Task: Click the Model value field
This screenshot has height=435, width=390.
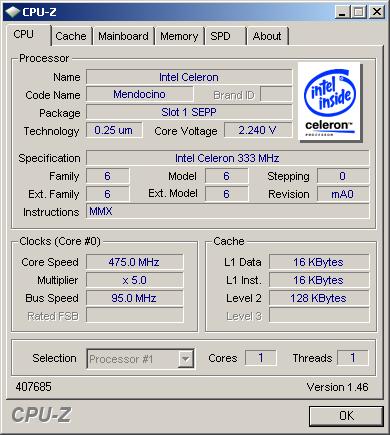Action: [x=227, y=176]
